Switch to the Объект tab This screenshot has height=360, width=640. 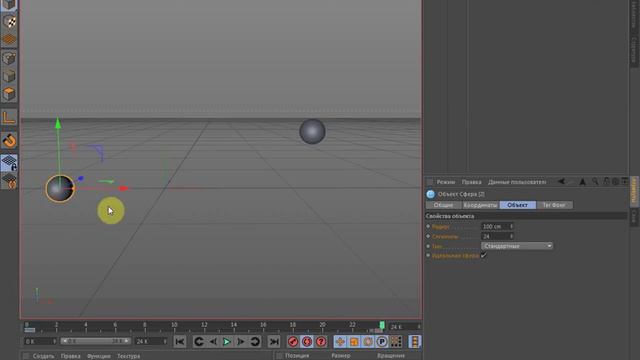point(518,205)
